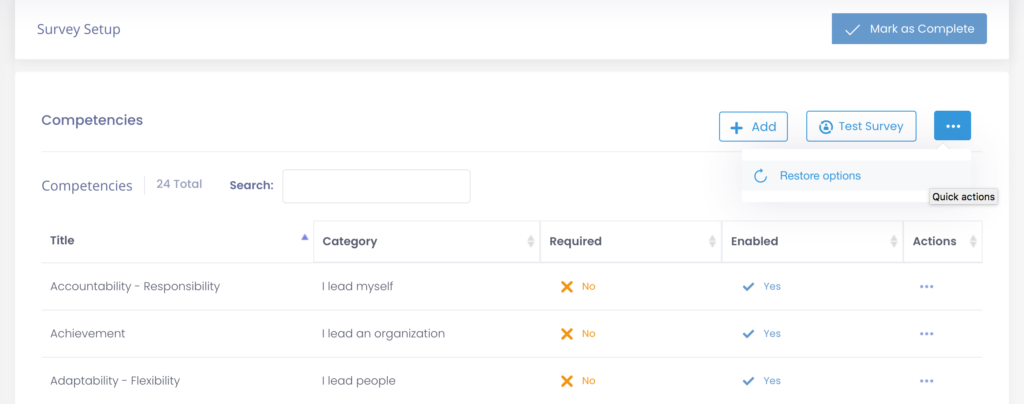Click the blue three-dots quick actions button

point(952,126)
